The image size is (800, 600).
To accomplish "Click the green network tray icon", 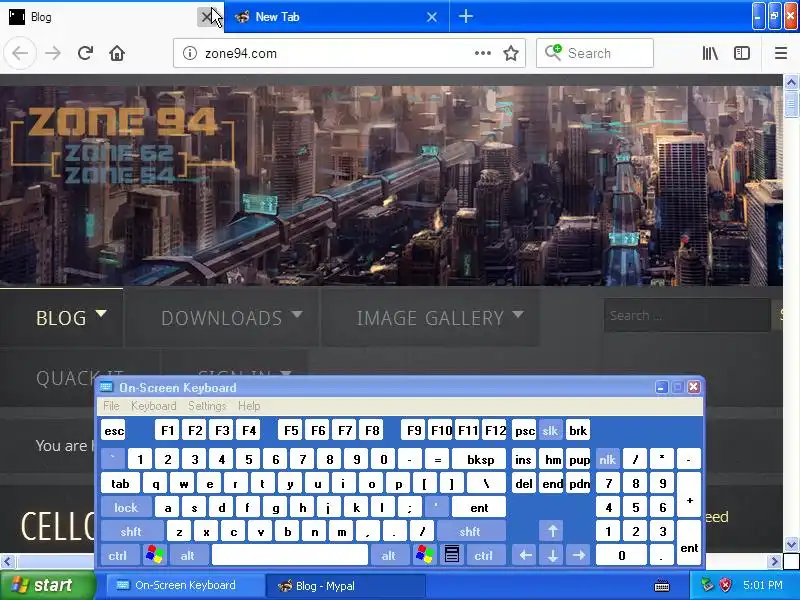I will coord(707,585).
